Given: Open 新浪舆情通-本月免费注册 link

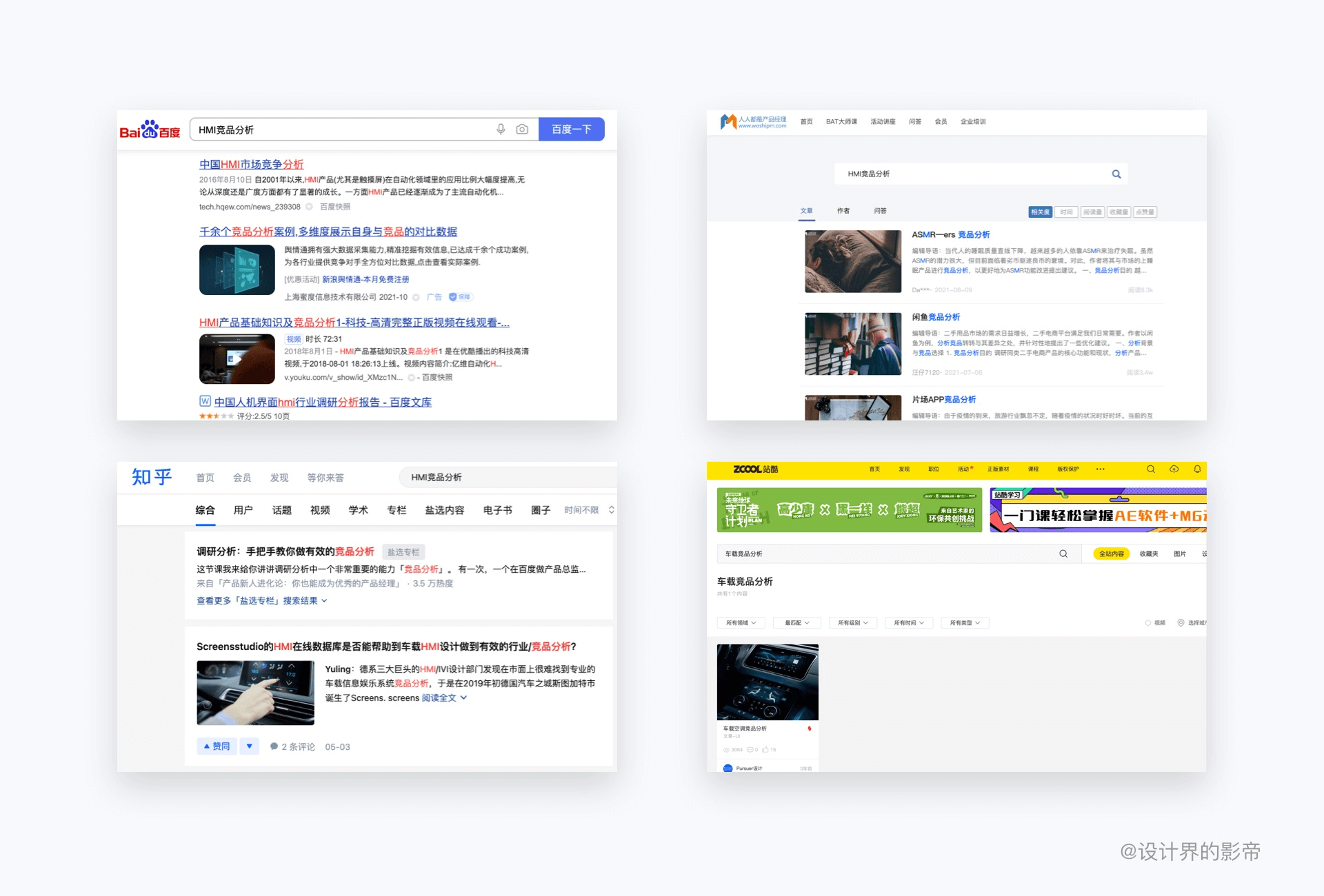Looking at the screenshot, I should click(365, 279).
